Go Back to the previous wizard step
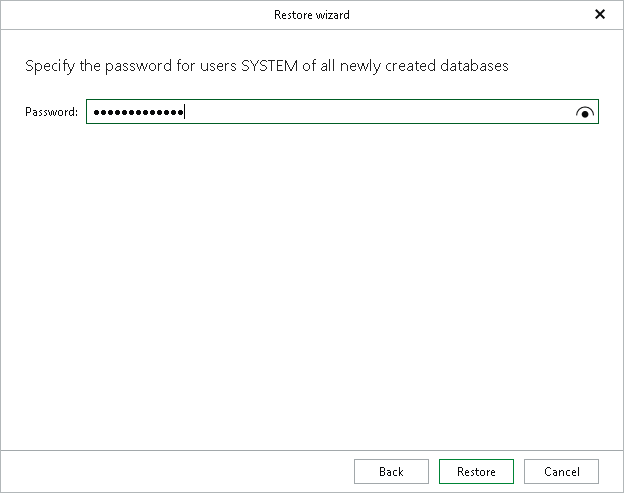 click(x=391, y=471)
